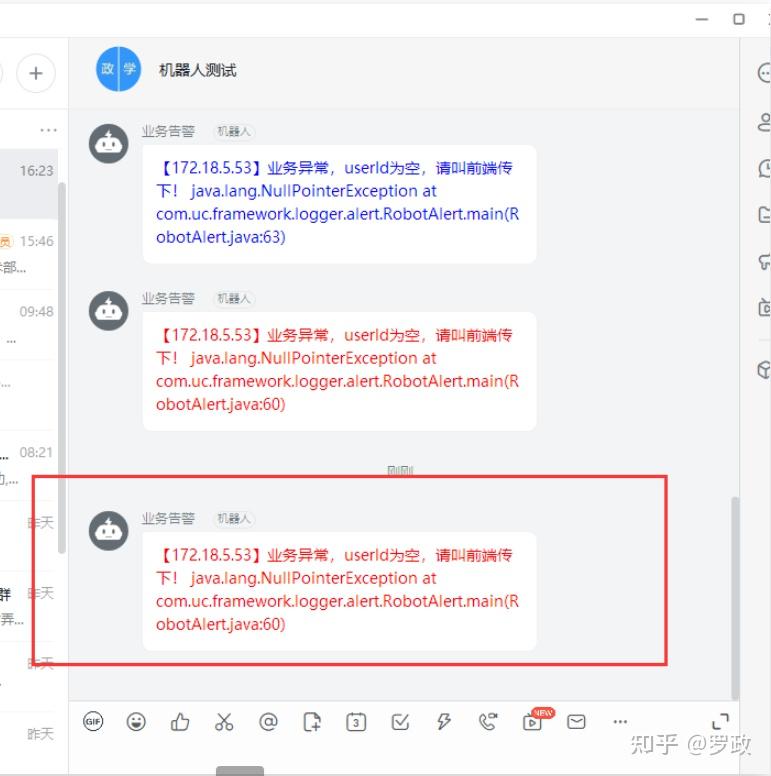This screenshot has height=776, width=771.
Task: Open the lightning quick-action icon
Action: (x=444, y=722)
